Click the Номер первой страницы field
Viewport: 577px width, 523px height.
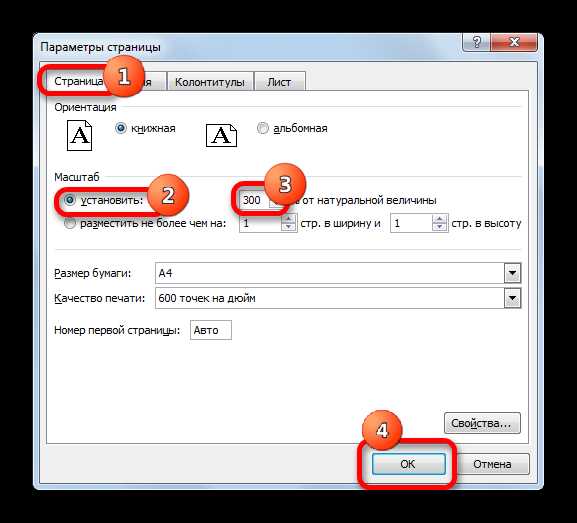(211, 330)
